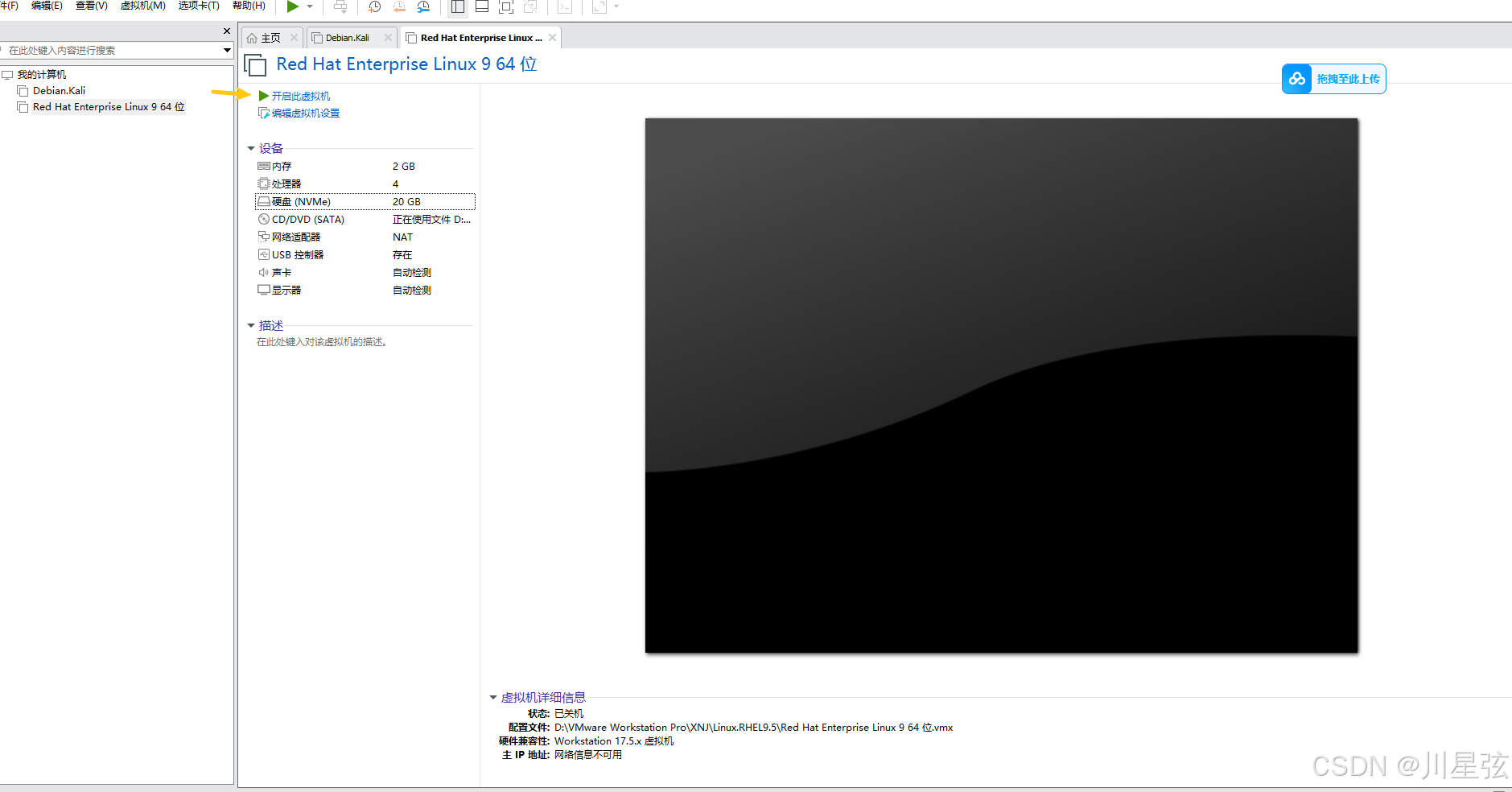This screenshot has height=792, width=1512.
Task: Click the 拖拽至此上传 upload button
Action: [1333, 79]
